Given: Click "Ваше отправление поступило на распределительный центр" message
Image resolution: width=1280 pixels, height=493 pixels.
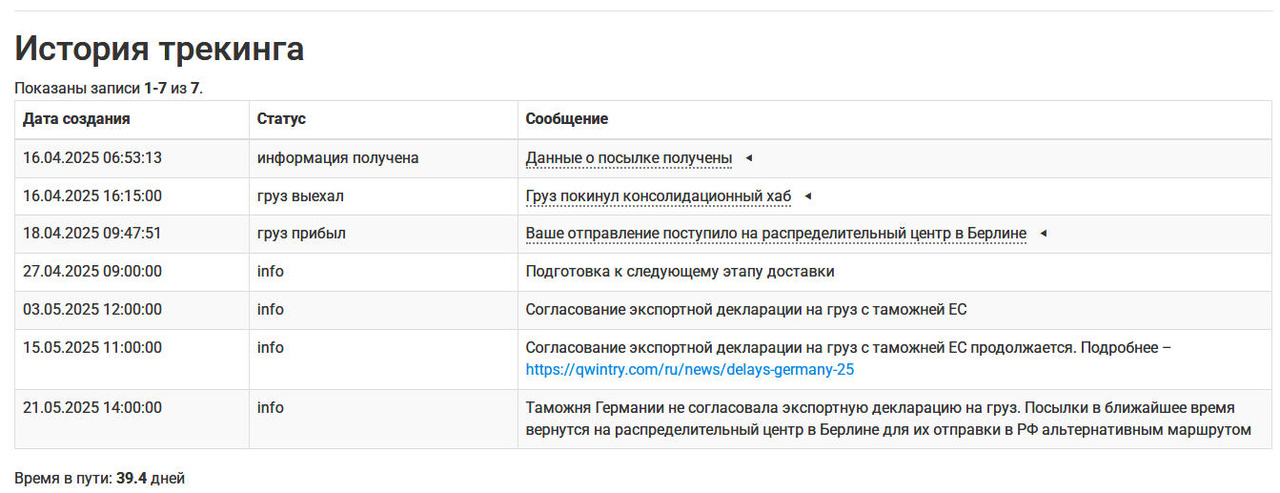Looking at the screenshot, I should (775, 234).
